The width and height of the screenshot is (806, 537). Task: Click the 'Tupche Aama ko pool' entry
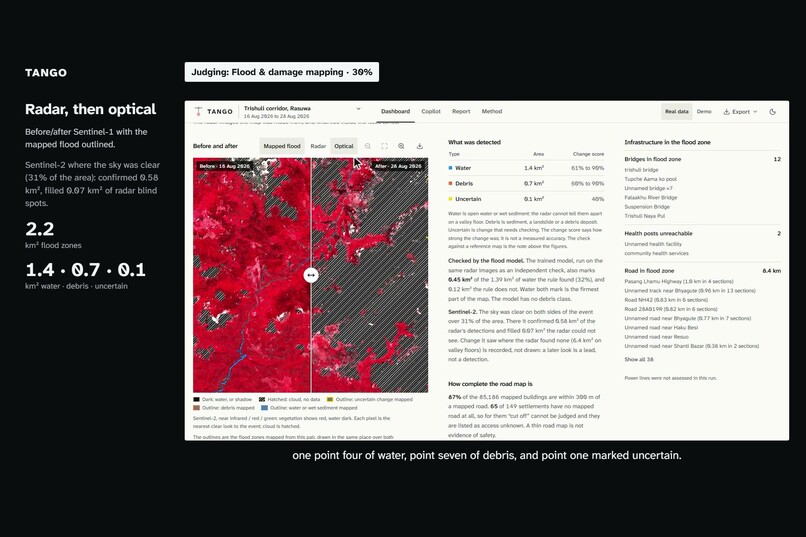(650, 179)
